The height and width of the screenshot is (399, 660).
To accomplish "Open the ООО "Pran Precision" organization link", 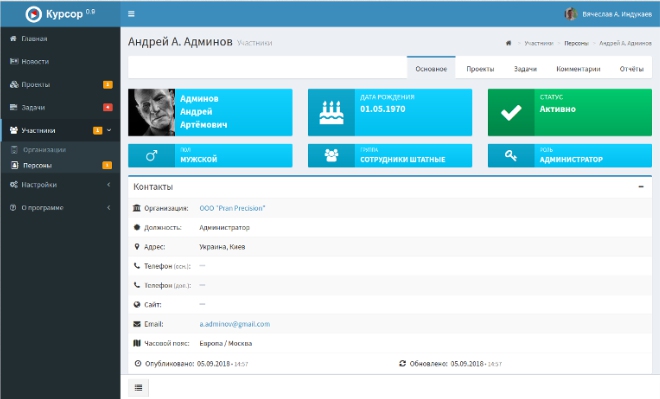I will coord(232,208).
